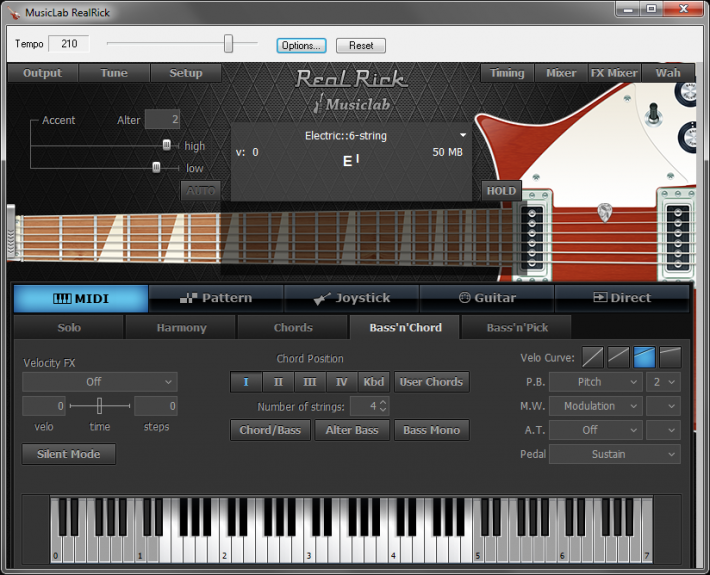Click the Accent high slider handle
Image resolution: width=710 pixels, height=575 pixels.
click(x=167, y=145)
